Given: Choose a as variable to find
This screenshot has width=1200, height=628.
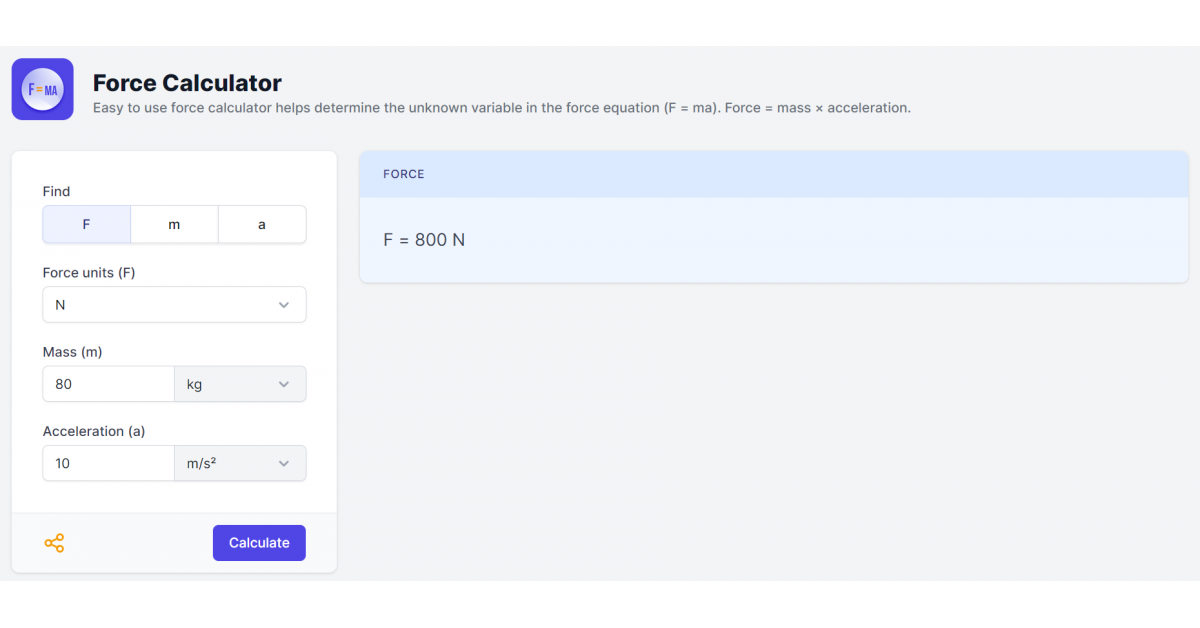Looking at the screenshot, I should click(262, 225).
